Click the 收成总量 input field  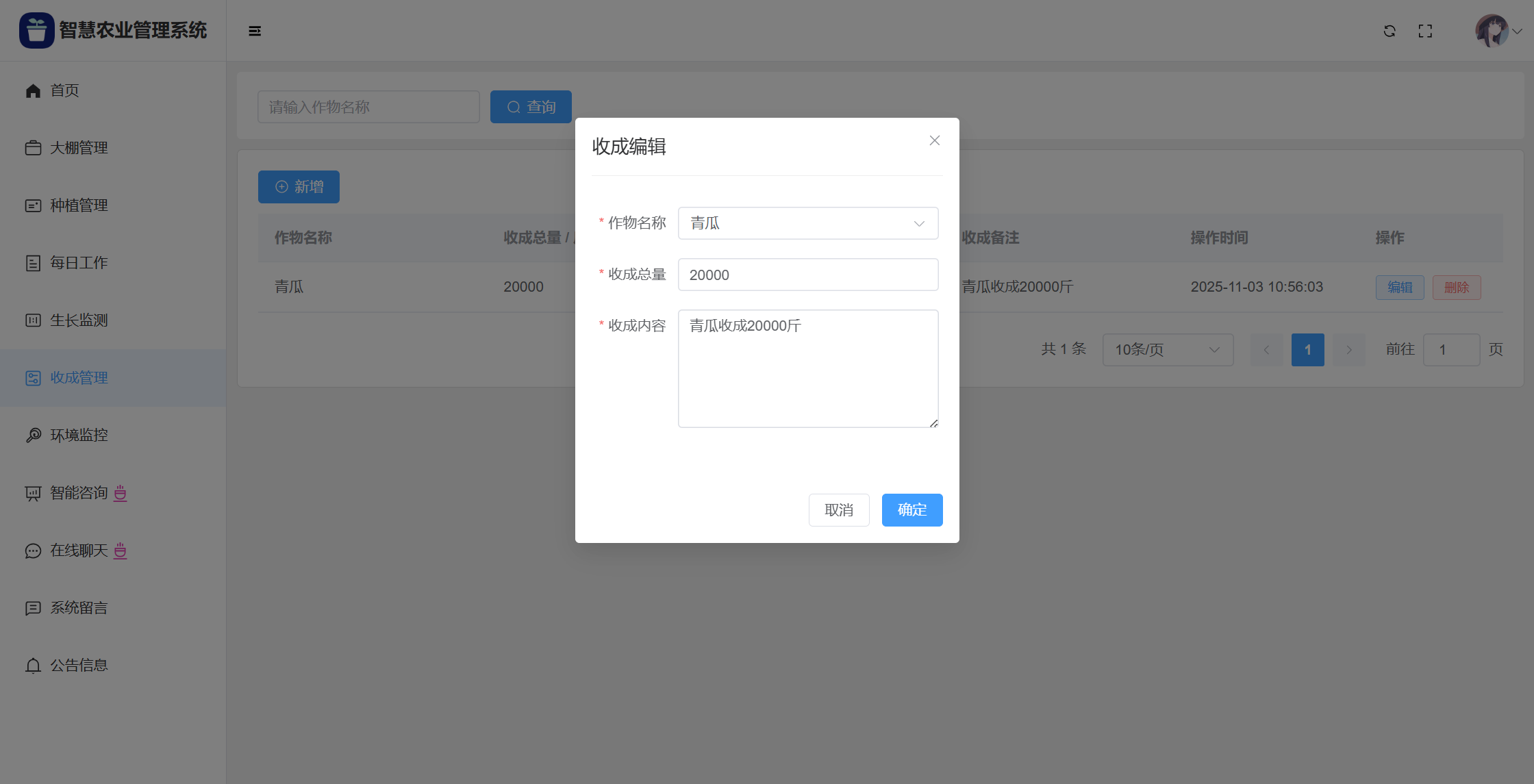point(807,275)
